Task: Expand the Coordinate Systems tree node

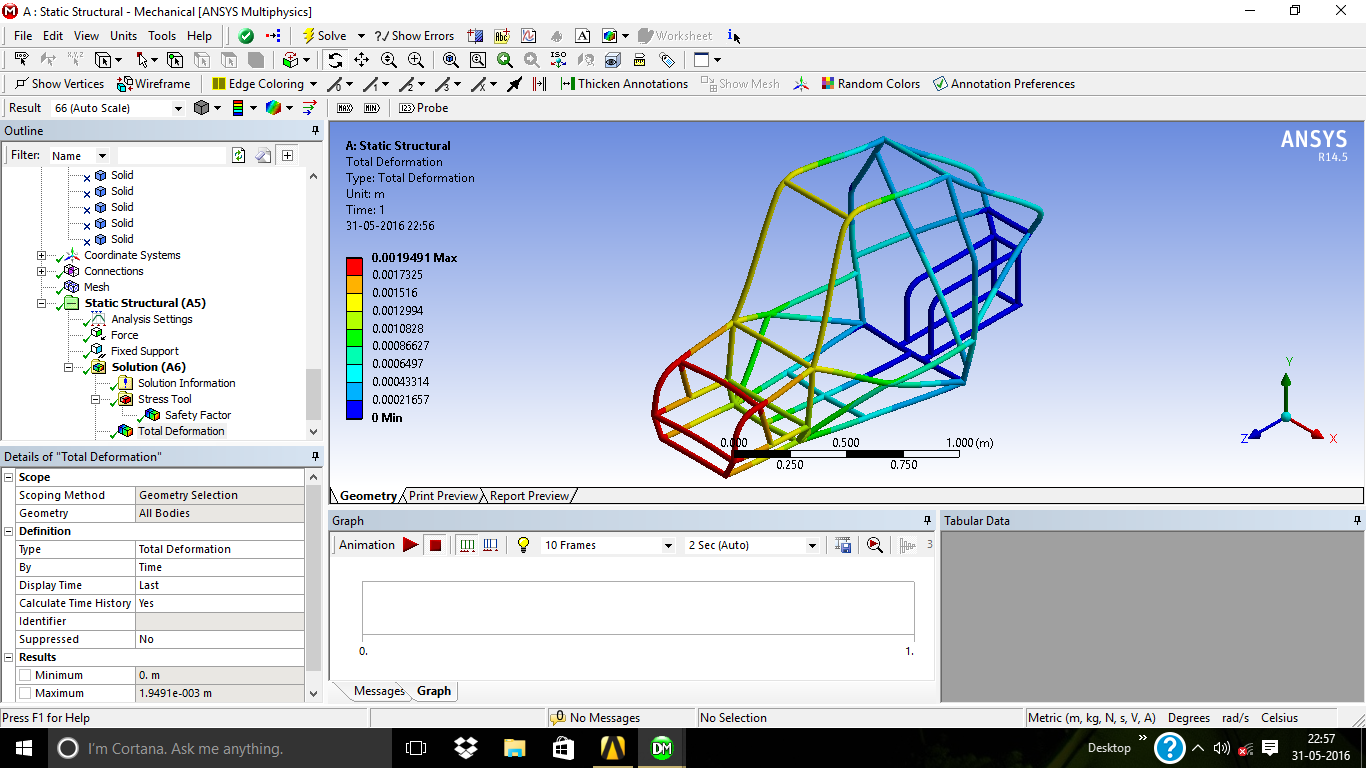Action: pyautogui.click(x=41, y=255)
